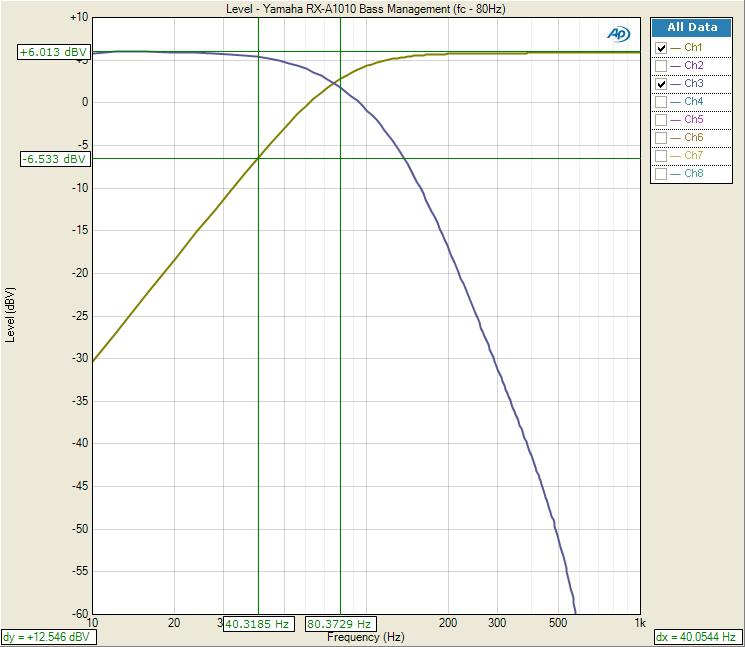Click the Frequency (Hz) axis label
Screen dimensions: 745x647
pos(365,637)
